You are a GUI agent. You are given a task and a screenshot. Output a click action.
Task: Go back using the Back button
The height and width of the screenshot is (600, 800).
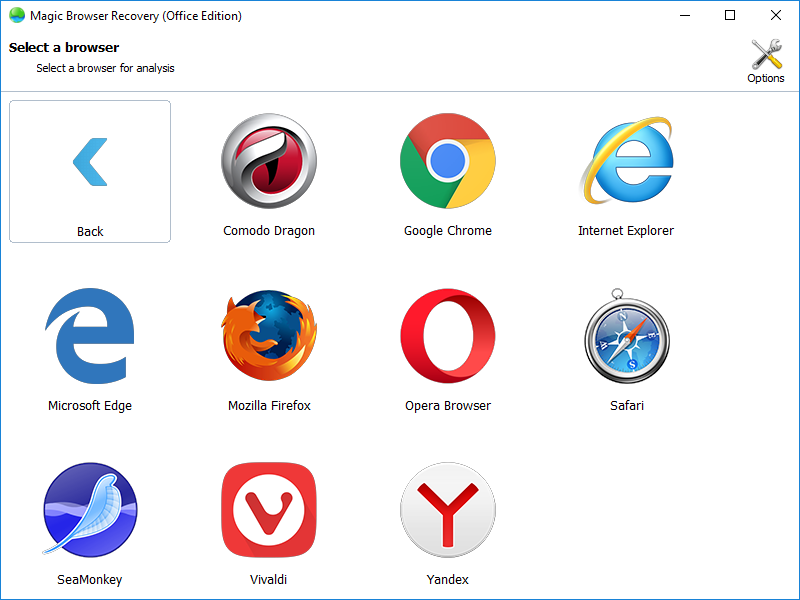(x=90, y=171)
